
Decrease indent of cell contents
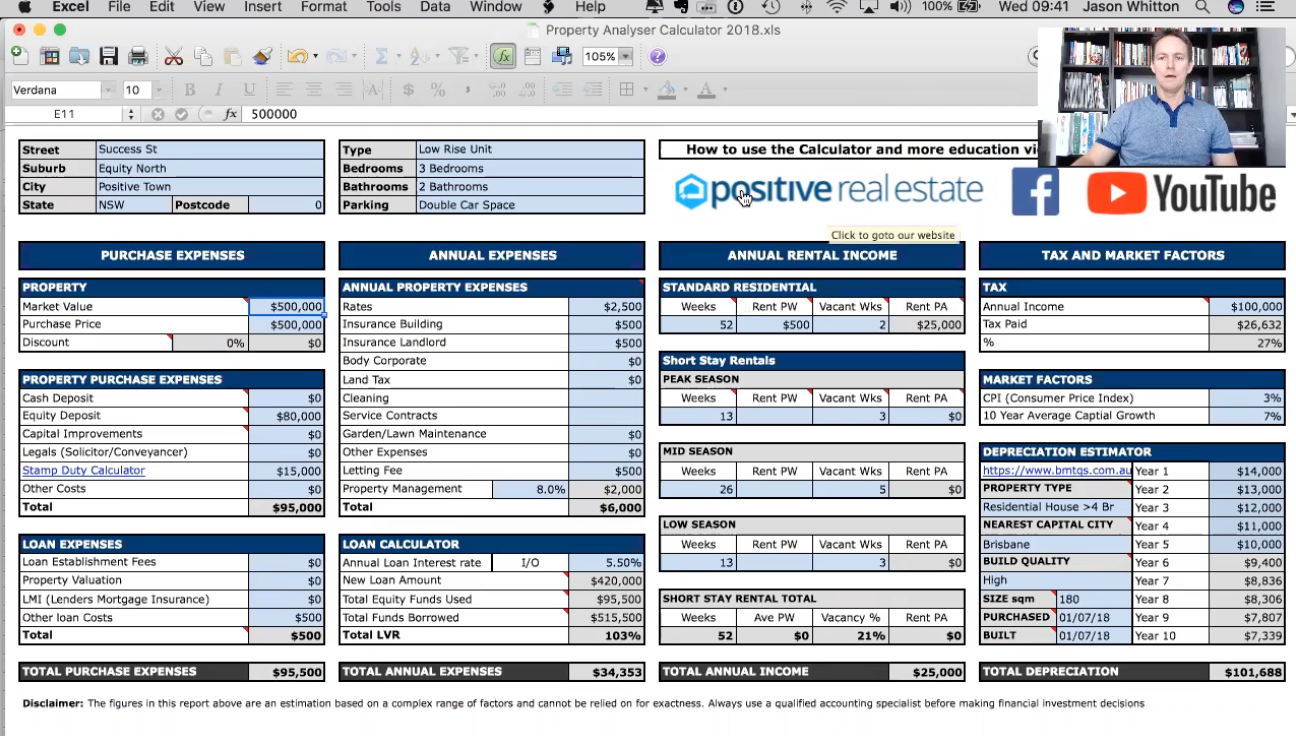coord(563,90)
